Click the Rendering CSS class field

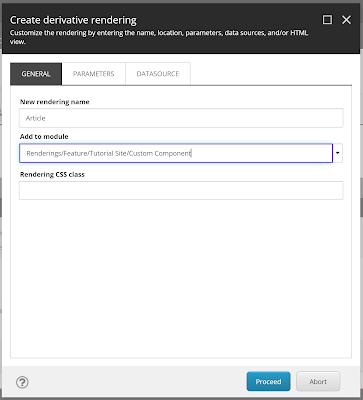(181, 190)
